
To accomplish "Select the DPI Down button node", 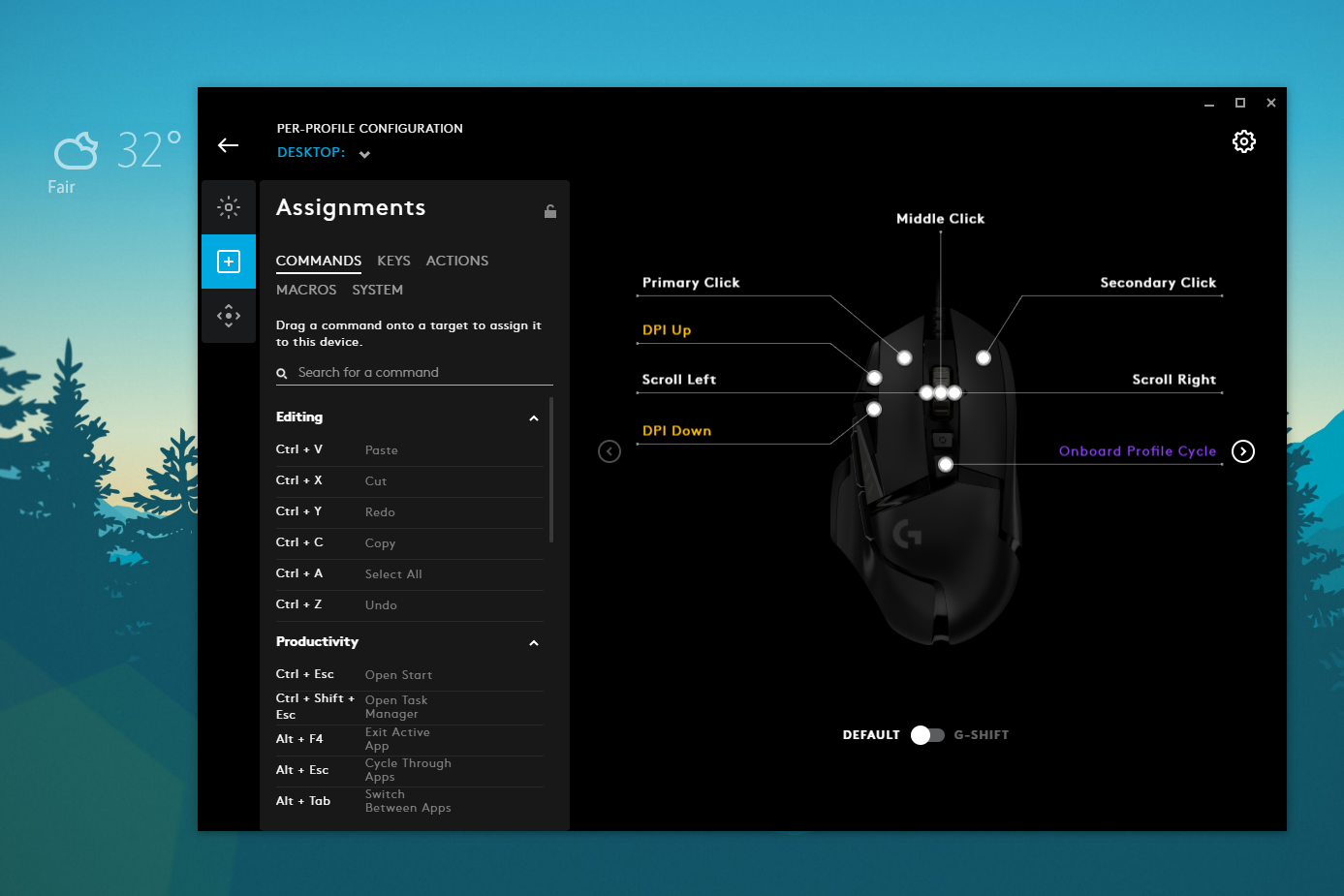I will [873, 410].
